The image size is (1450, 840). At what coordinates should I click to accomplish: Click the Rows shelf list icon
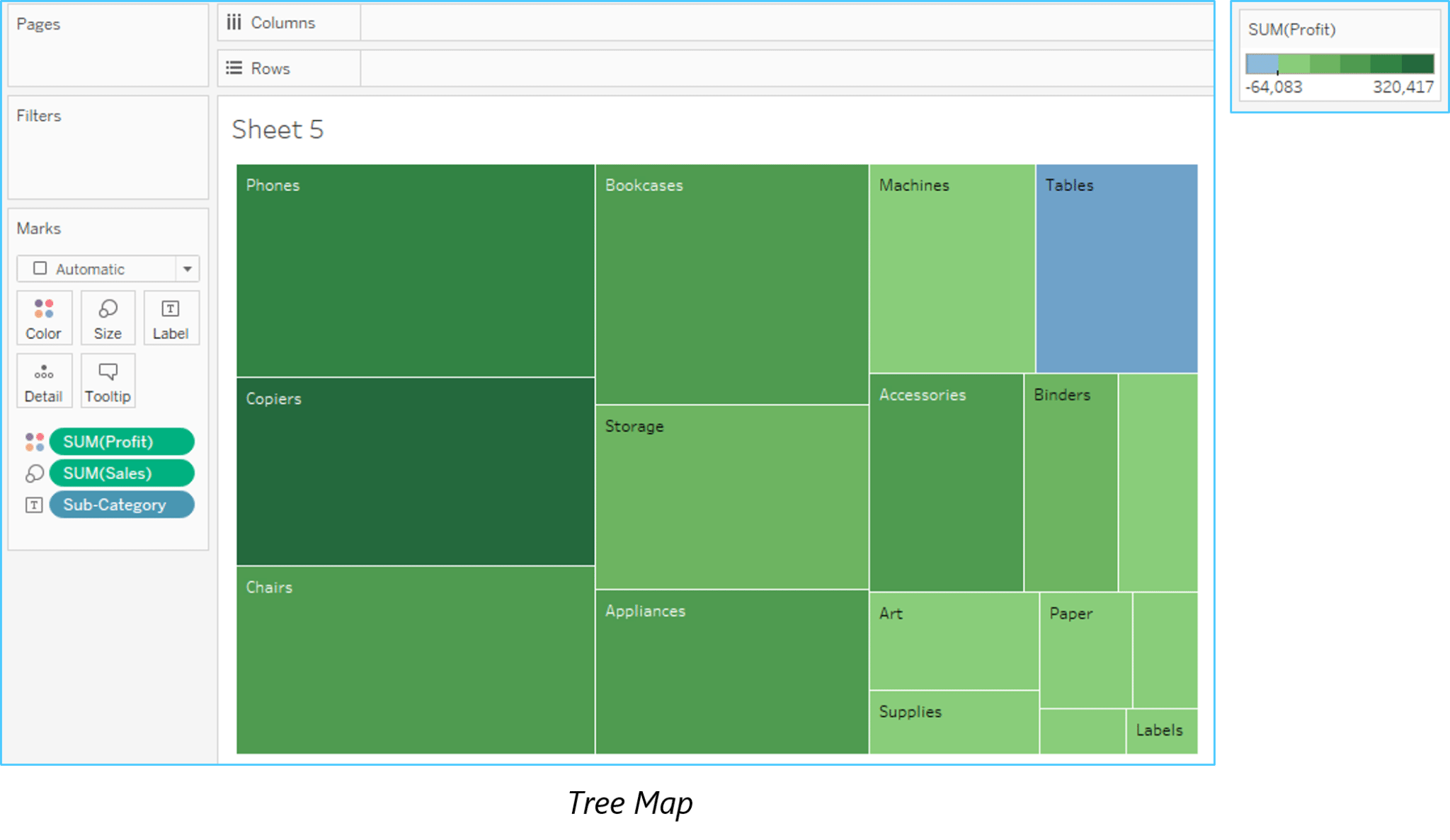pyautogui.click(x=234, y=67)
